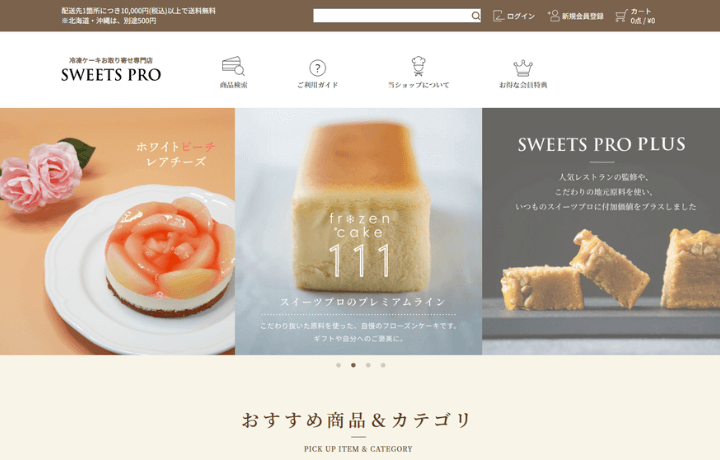Click the search magnifier icon

point(475,16)
